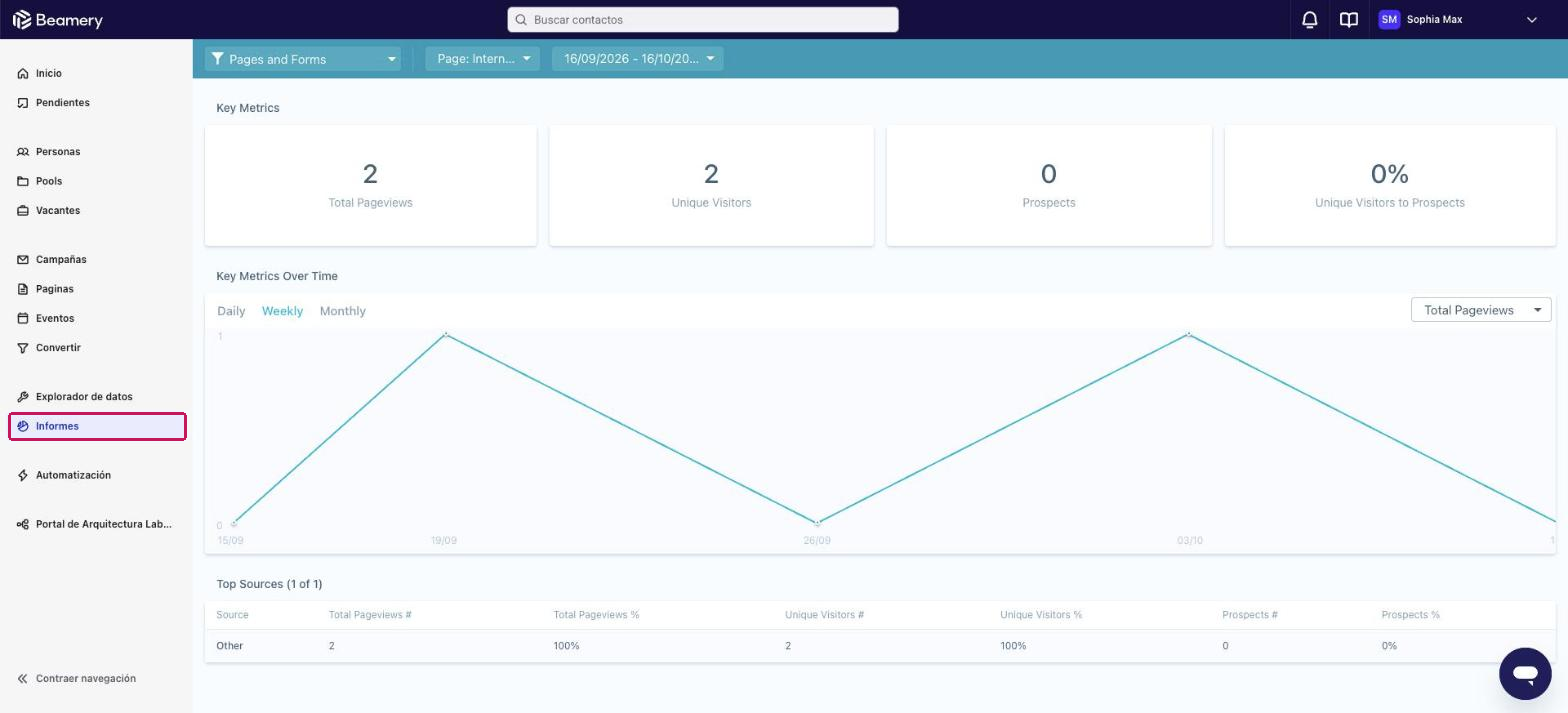The image size is (1568, 713).
Task: Click the Other source row
Action: 880,646
